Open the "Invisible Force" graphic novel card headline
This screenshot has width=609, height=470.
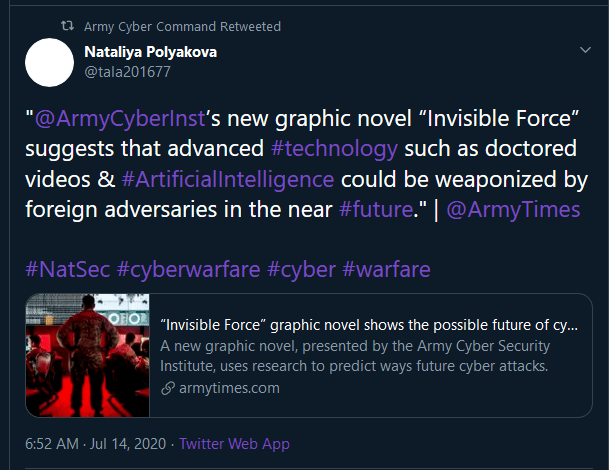click(x=368, y=326)
